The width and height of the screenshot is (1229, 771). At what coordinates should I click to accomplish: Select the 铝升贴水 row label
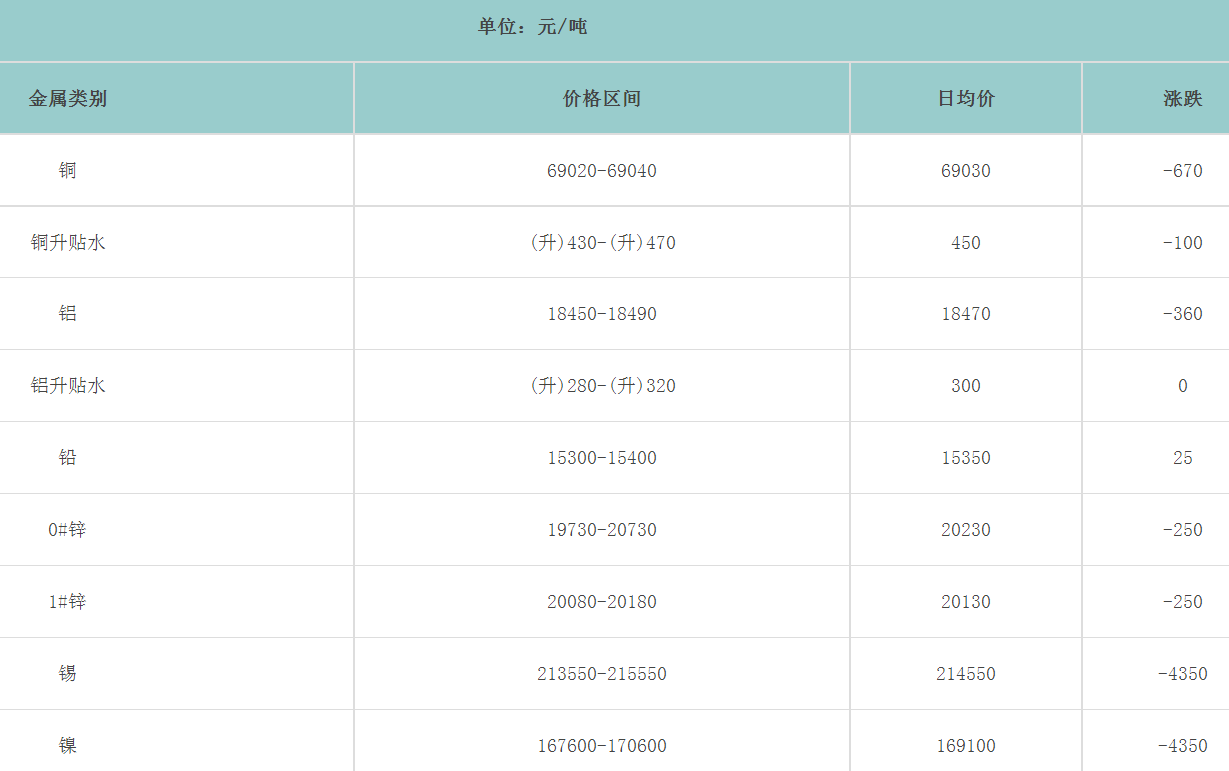tap(67, 386)
